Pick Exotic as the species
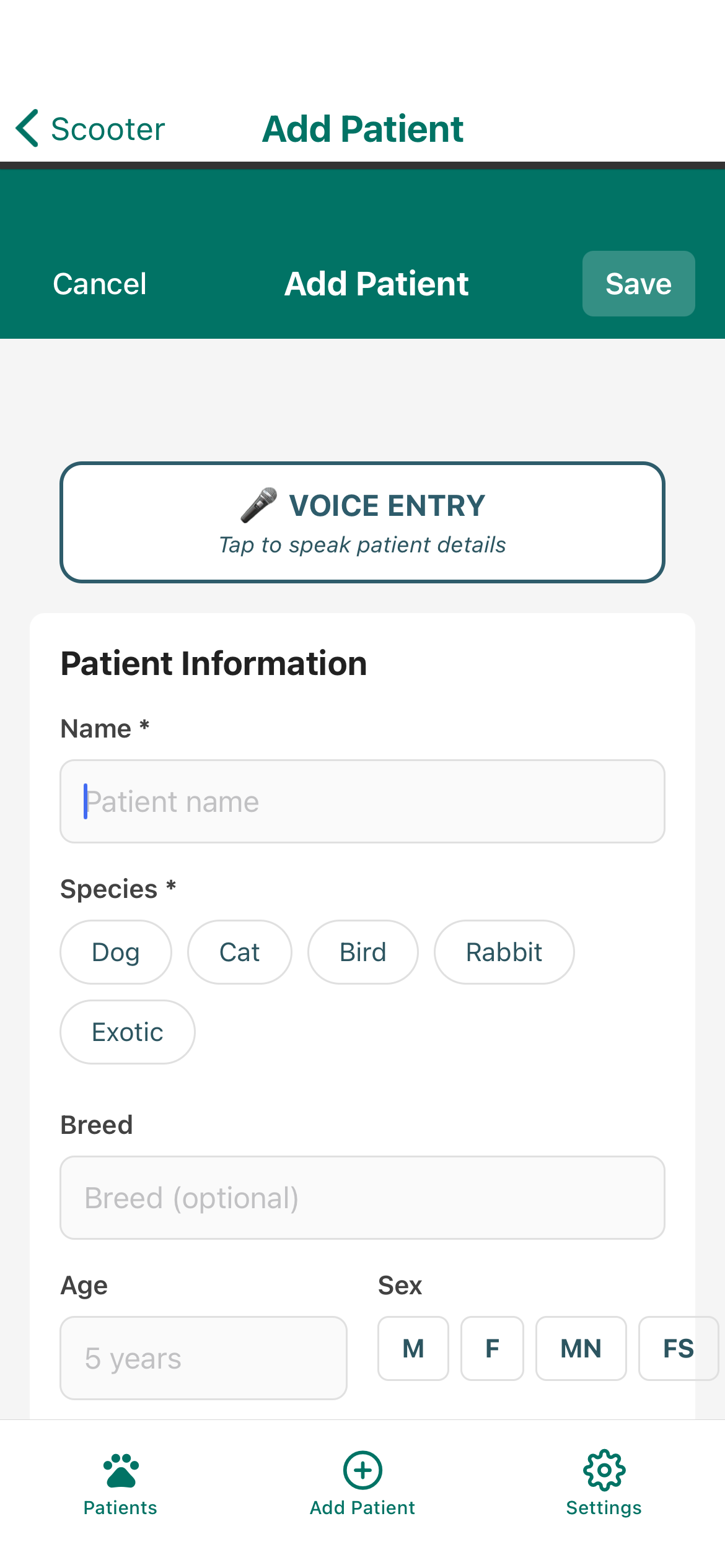The width and height of the screenshot is (725, 1568). pos(127,1032)
